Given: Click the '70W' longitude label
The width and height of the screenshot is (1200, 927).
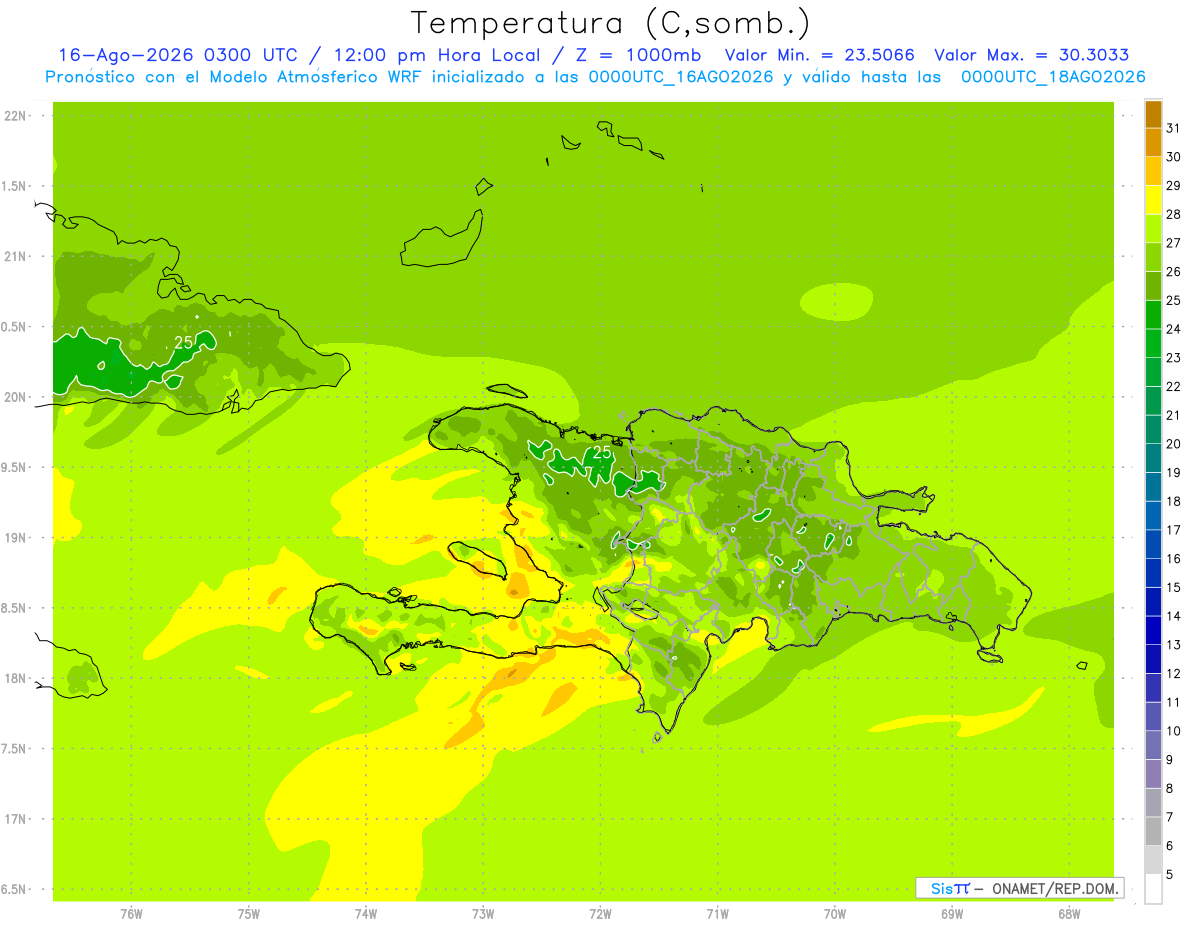Looking at the screenshot, I should (835, 914).
